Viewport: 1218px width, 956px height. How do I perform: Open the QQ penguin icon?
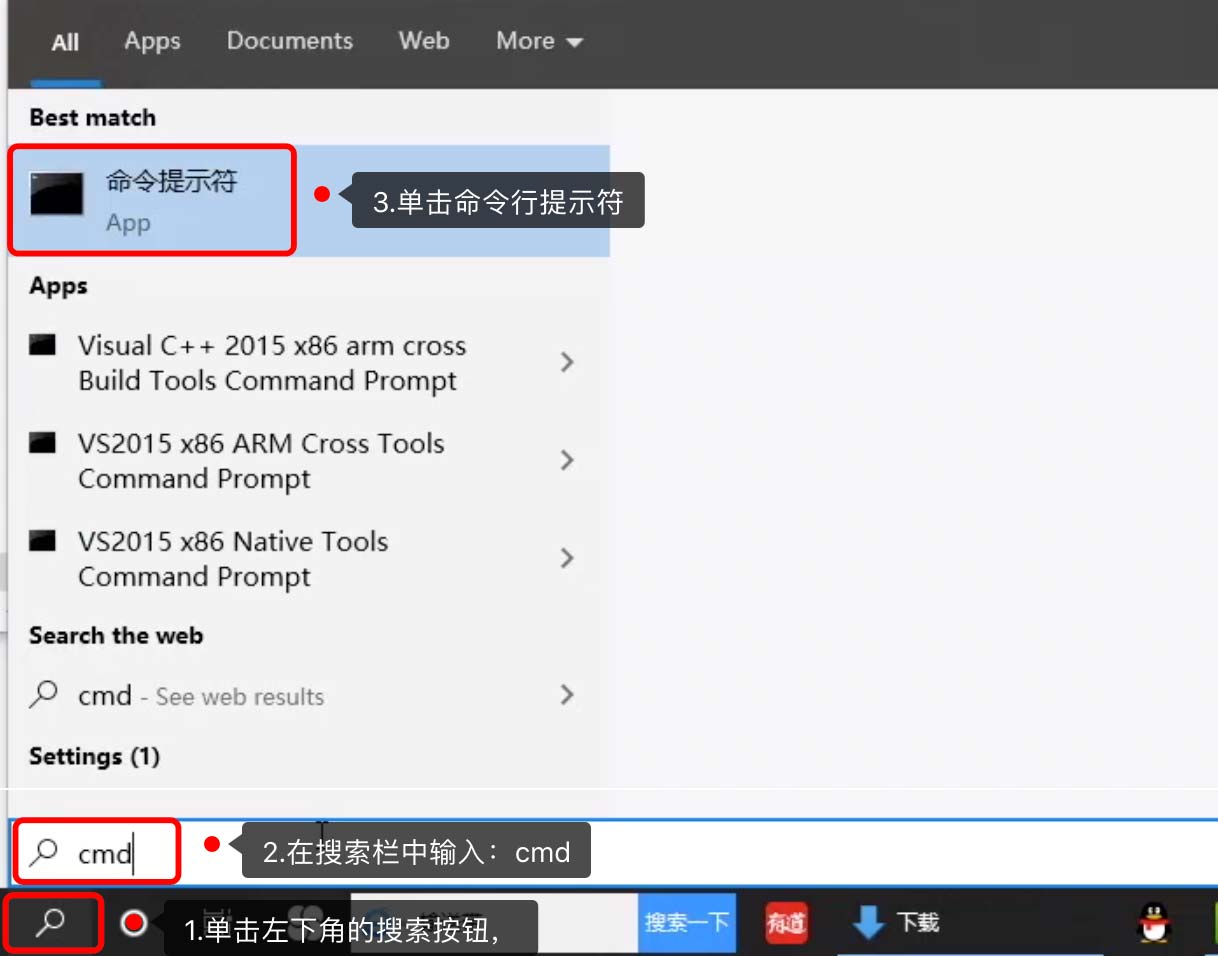coord(1155,922)
